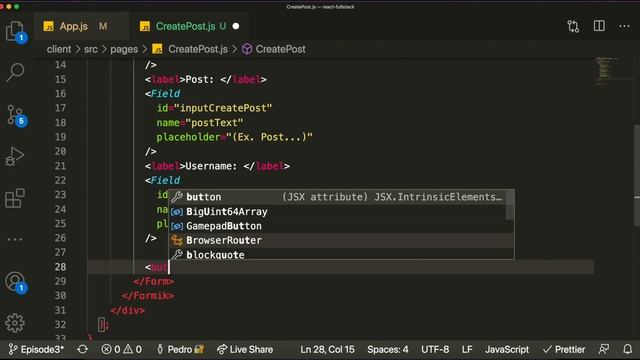640x360 pixels.
Task: Click the Open Changes compare icon
Action: (573, 27)
